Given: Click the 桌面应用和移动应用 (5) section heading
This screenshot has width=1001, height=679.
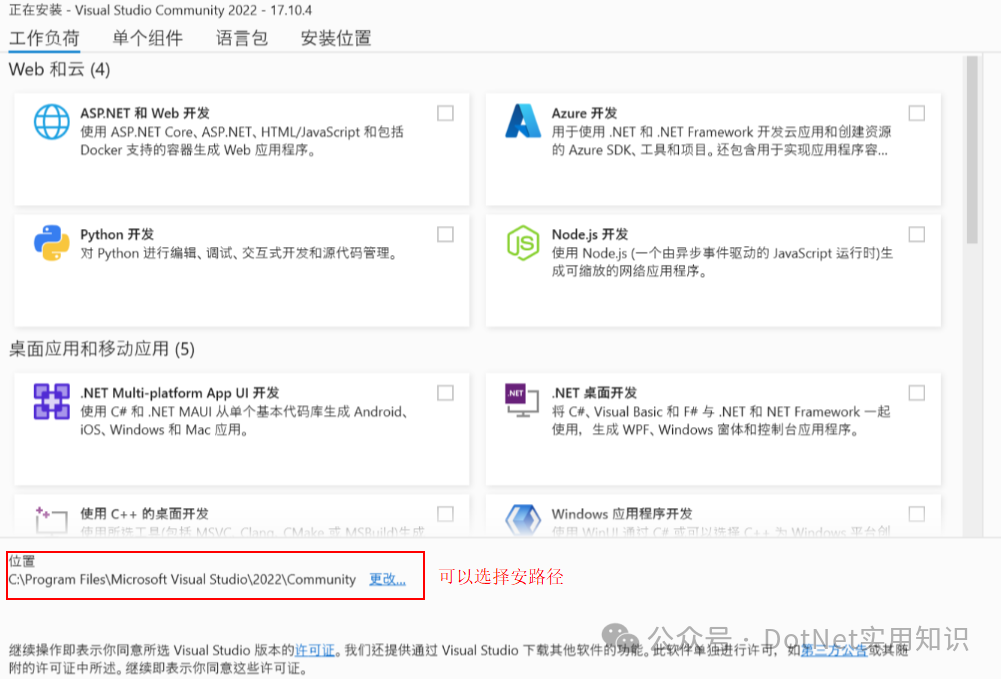Looking at the screenshot, I should click(x=102, y=349).
